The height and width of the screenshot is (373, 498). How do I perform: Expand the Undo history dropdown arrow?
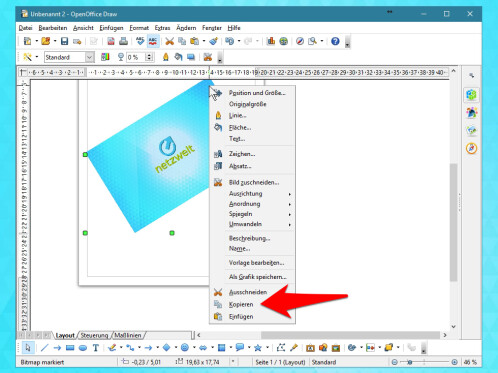point(239,41)
